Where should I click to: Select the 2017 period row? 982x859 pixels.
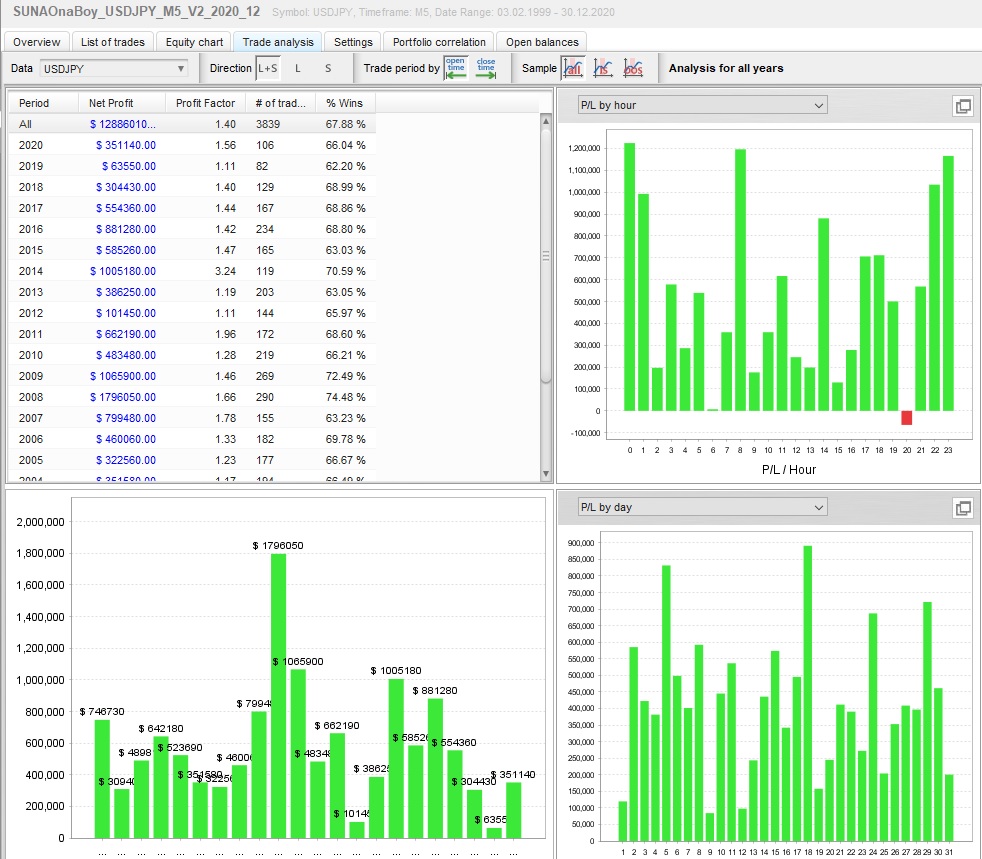(192, 208)
